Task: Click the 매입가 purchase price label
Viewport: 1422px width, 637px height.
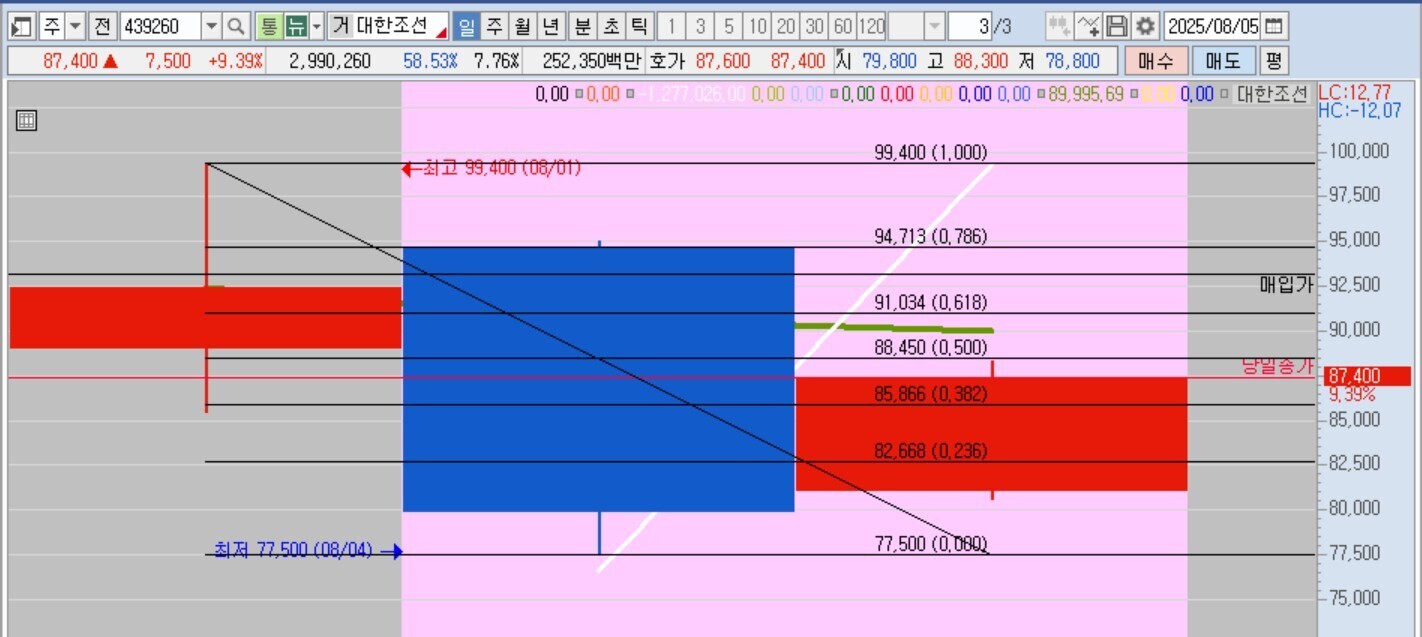Action: point(1285,285)
